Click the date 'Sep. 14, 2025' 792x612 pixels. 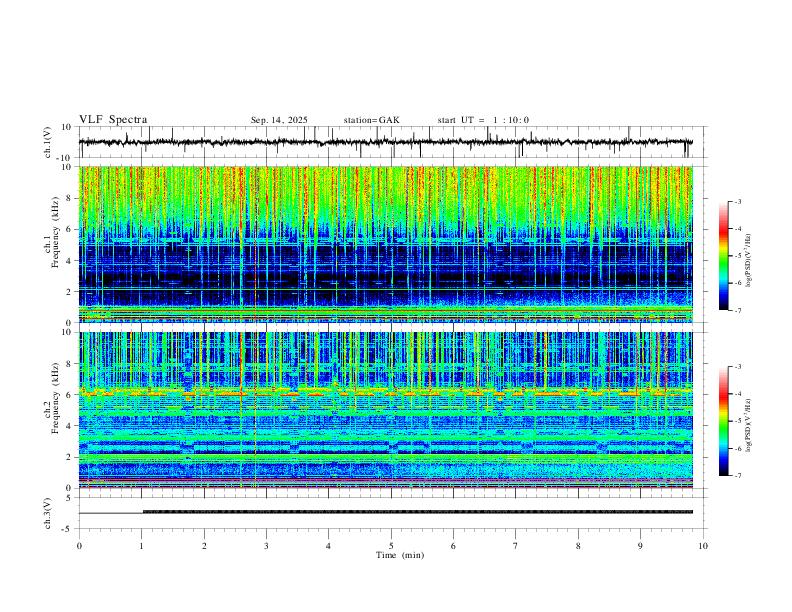tap(279, 120)
